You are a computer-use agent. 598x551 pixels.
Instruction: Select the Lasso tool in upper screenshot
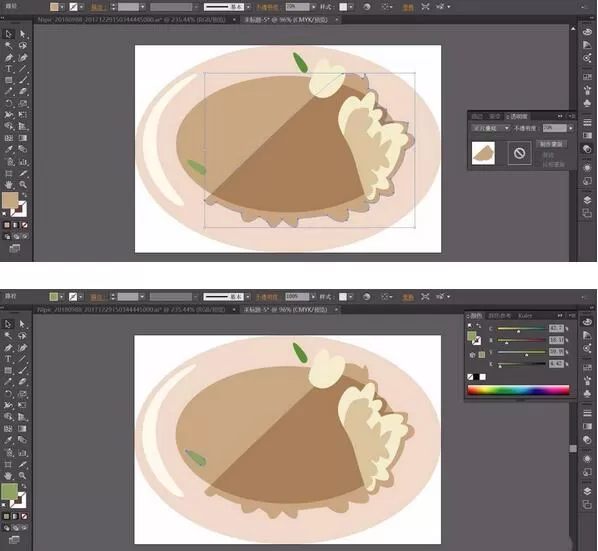pos(23,46)
